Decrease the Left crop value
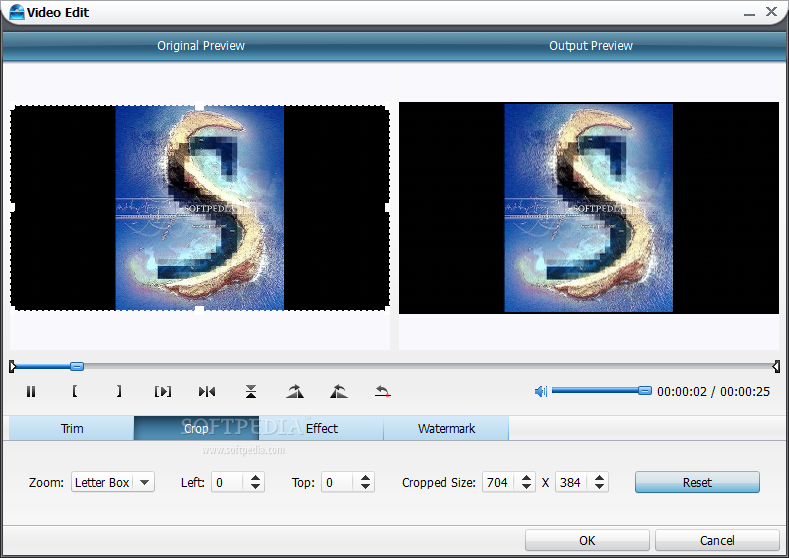Screen dimensions: 789x558 [255, 487]
